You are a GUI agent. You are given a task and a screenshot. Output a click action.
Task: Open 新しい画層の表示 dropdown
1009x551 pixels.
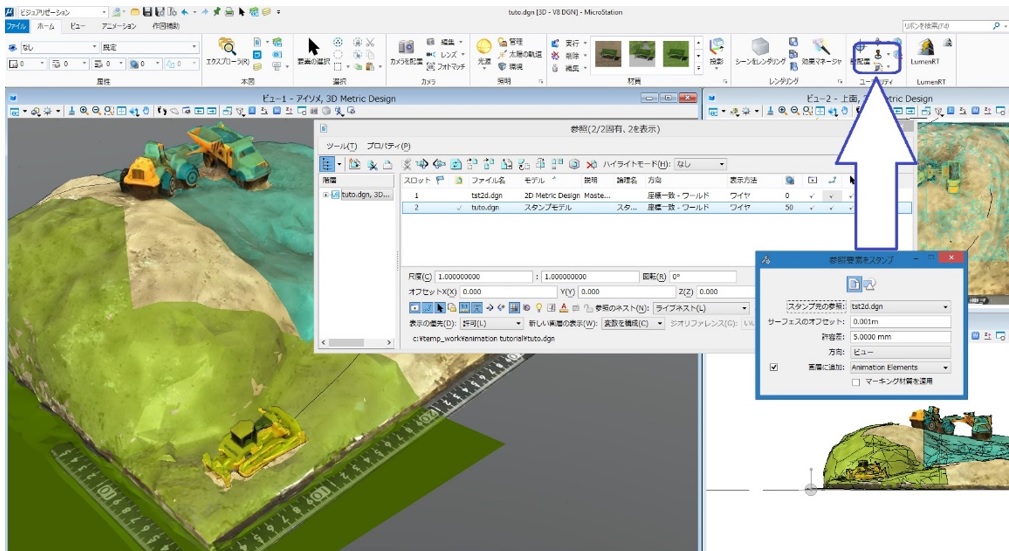pos(633,323)
